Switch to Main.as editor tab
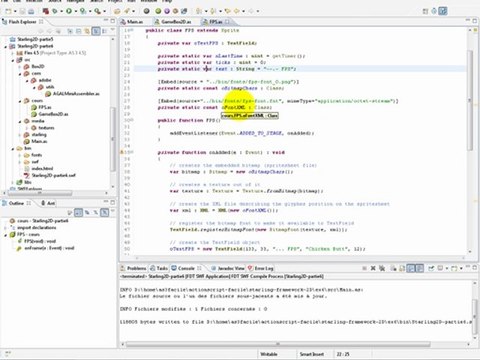This screenshot has width=480, height=360. pyautogui.click(x=132, y=22)
